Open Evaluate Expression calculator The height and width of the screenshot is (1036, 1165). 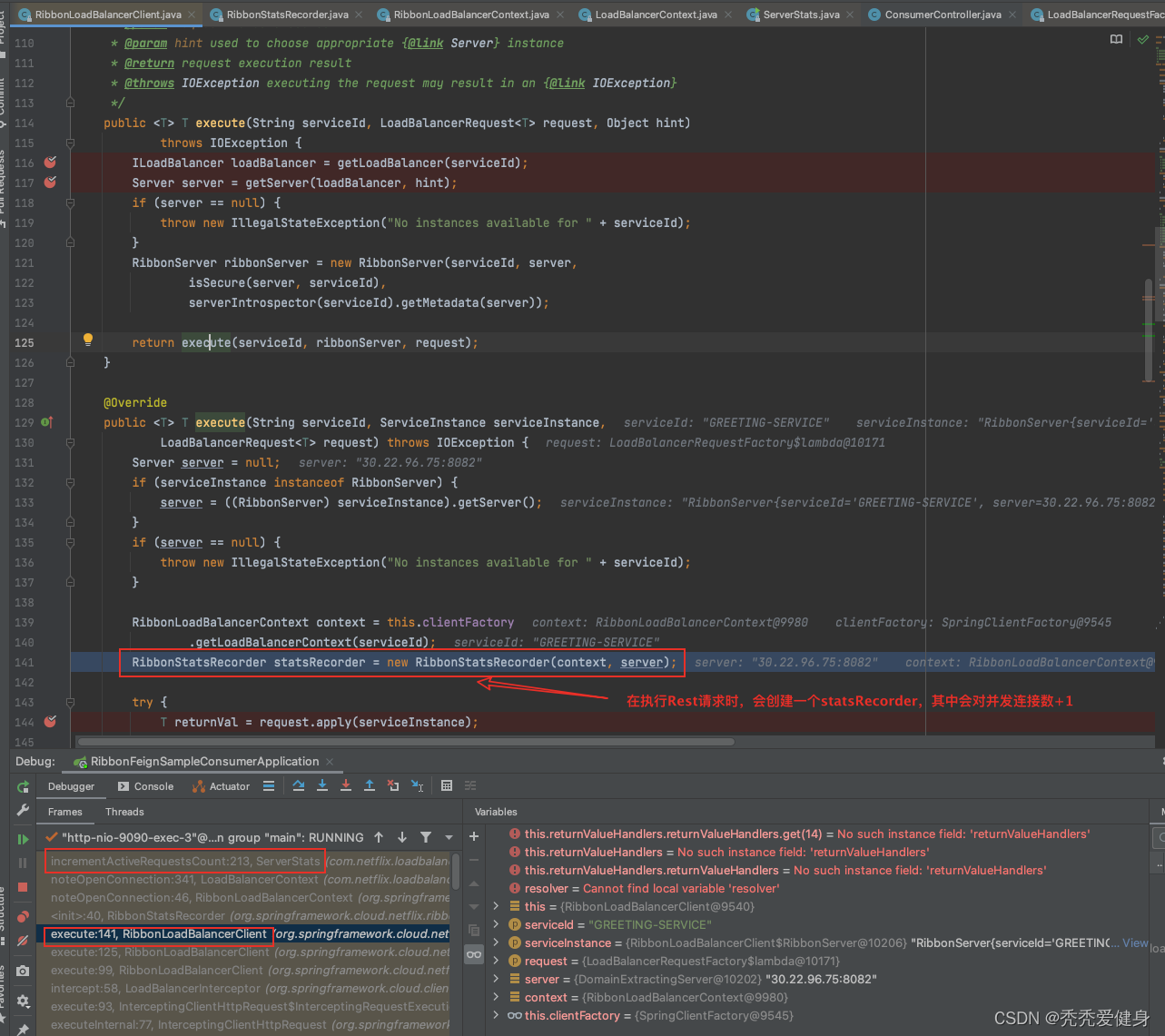[x=447, y=785]
